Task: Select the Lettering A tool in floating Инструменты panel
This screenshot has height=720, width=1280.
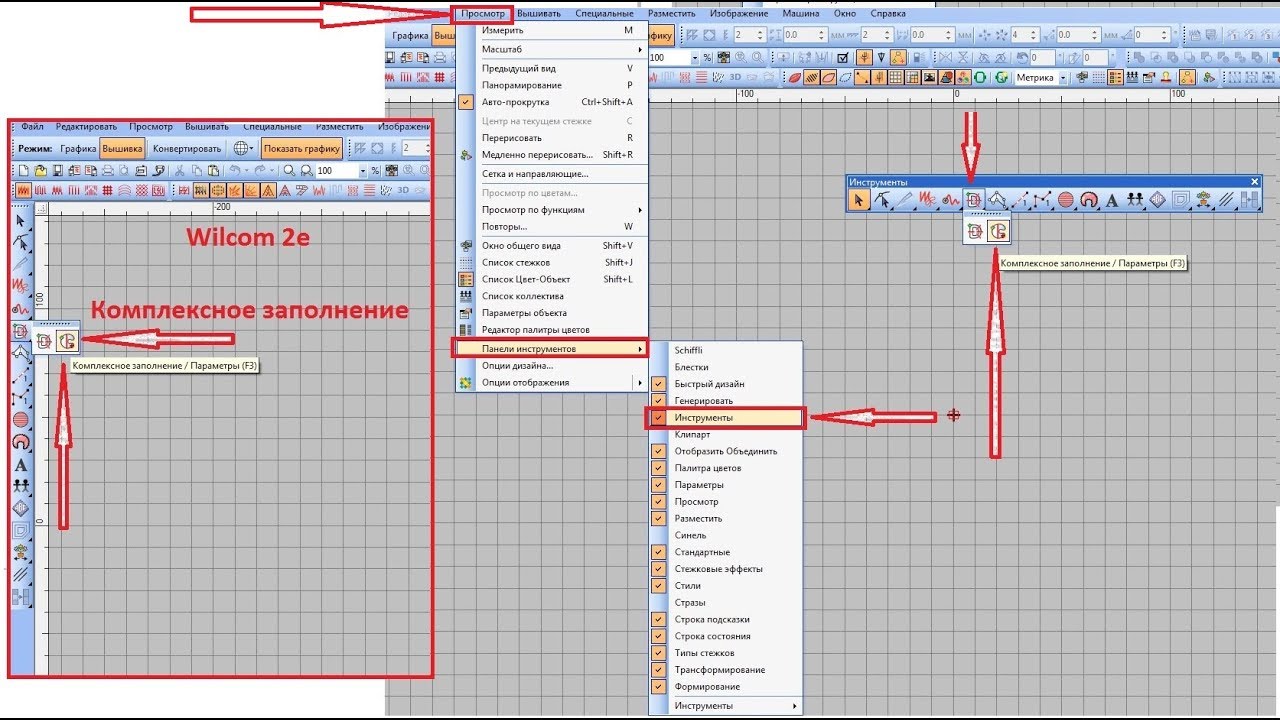Action: pyautogui.click(x=1112, y=200)
